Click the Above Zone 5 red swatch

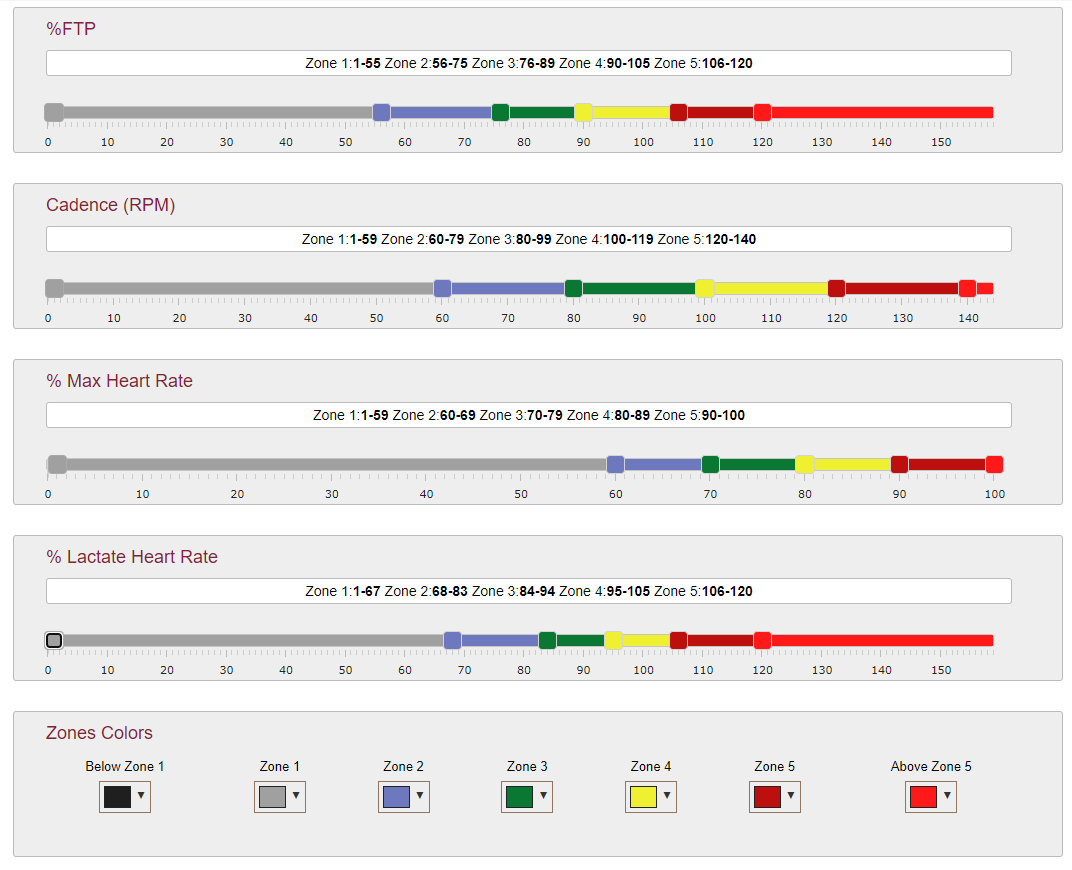point(923,797)
